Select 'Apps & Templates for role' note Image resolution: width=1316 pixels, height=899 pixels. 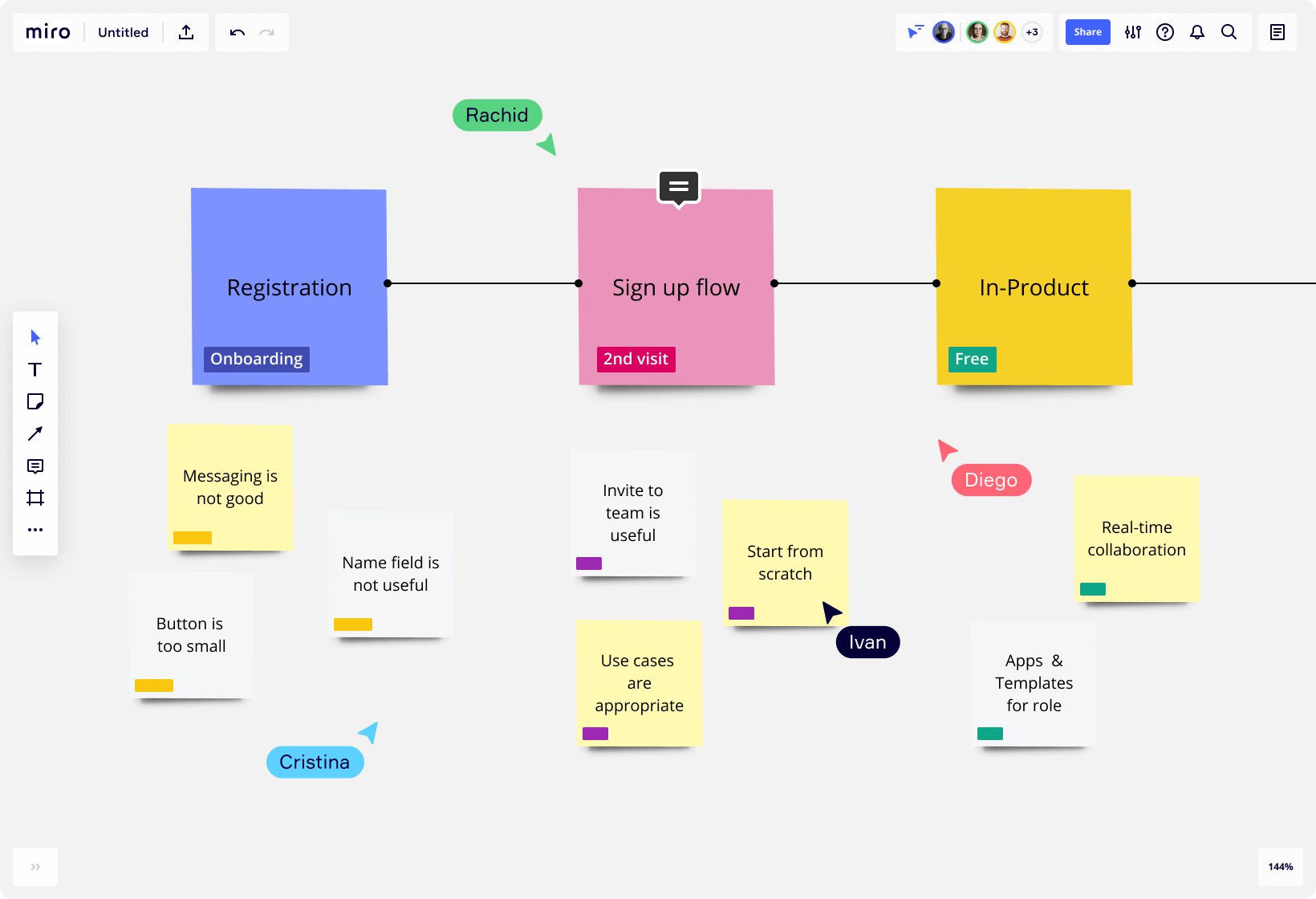1034,683
